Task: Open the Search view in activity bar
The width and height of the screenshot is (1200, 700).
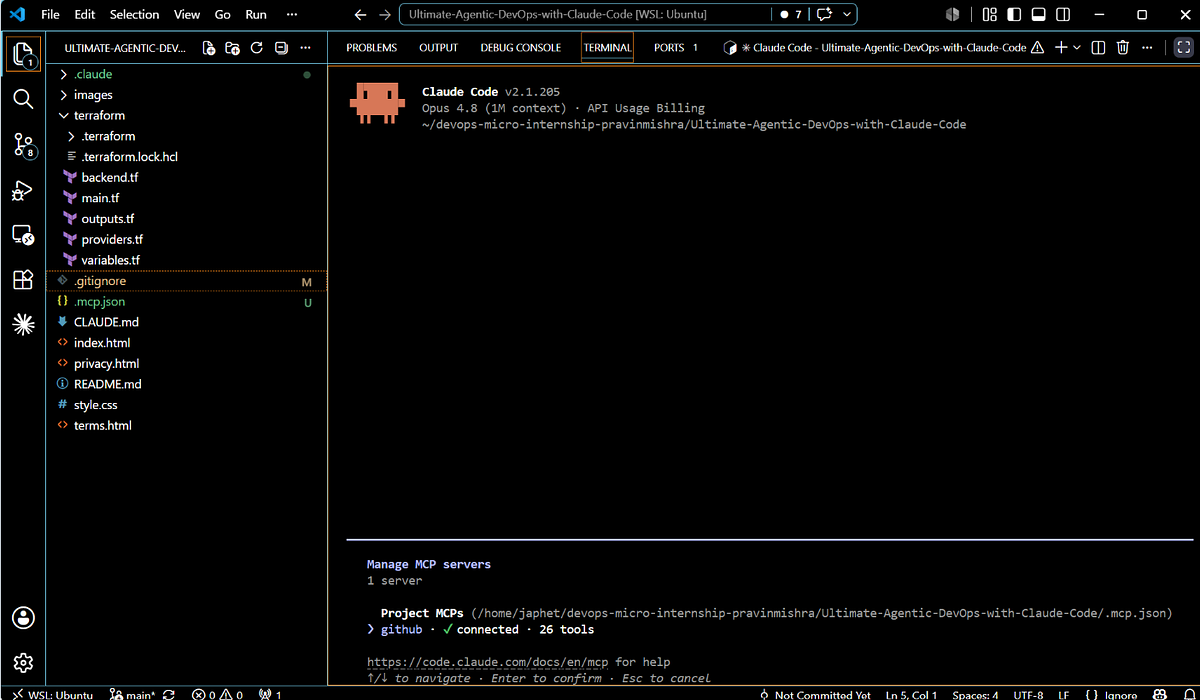Action: click(23, 98)
